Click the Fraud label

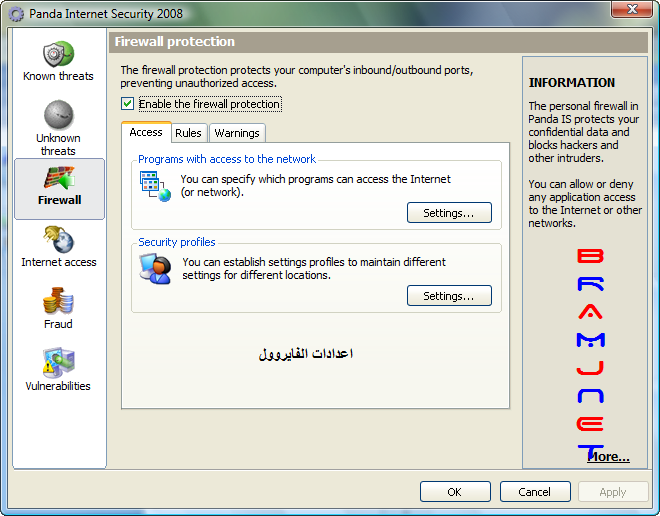coord(58,324)
